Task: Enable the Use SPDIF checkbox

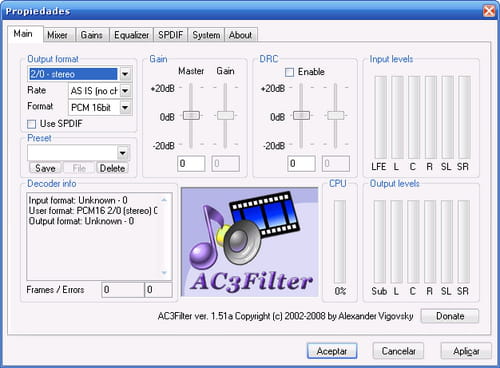Action: coord(31,124)
